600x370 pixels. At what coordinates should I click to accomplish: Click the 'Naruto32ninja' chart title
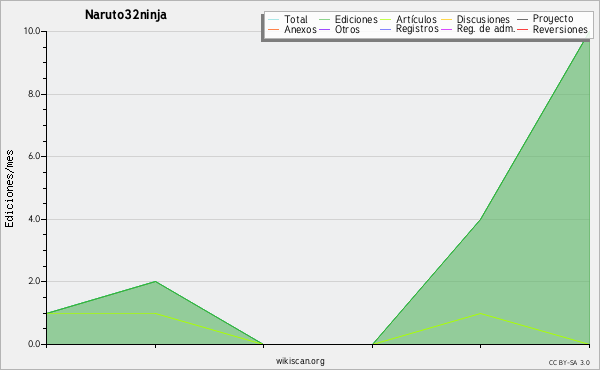point(126,15)
